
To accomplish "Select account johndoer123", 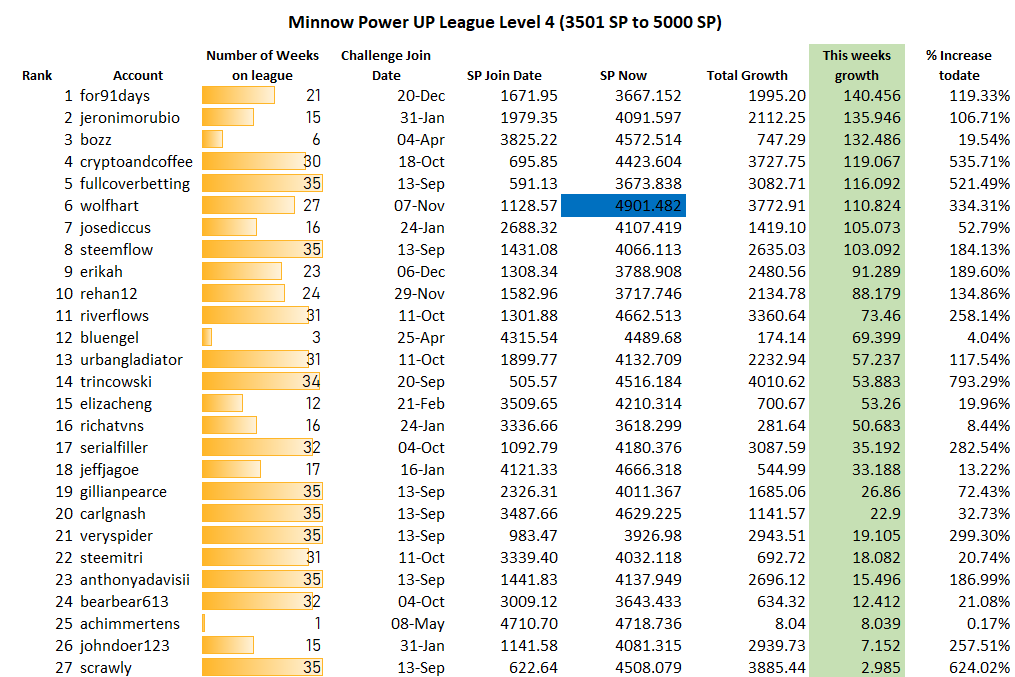I will [124, 646].
